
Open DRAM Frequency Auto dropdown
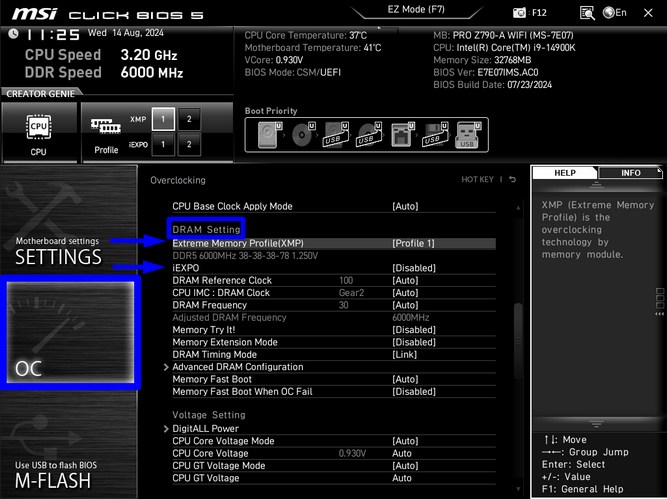click(405, 305)
